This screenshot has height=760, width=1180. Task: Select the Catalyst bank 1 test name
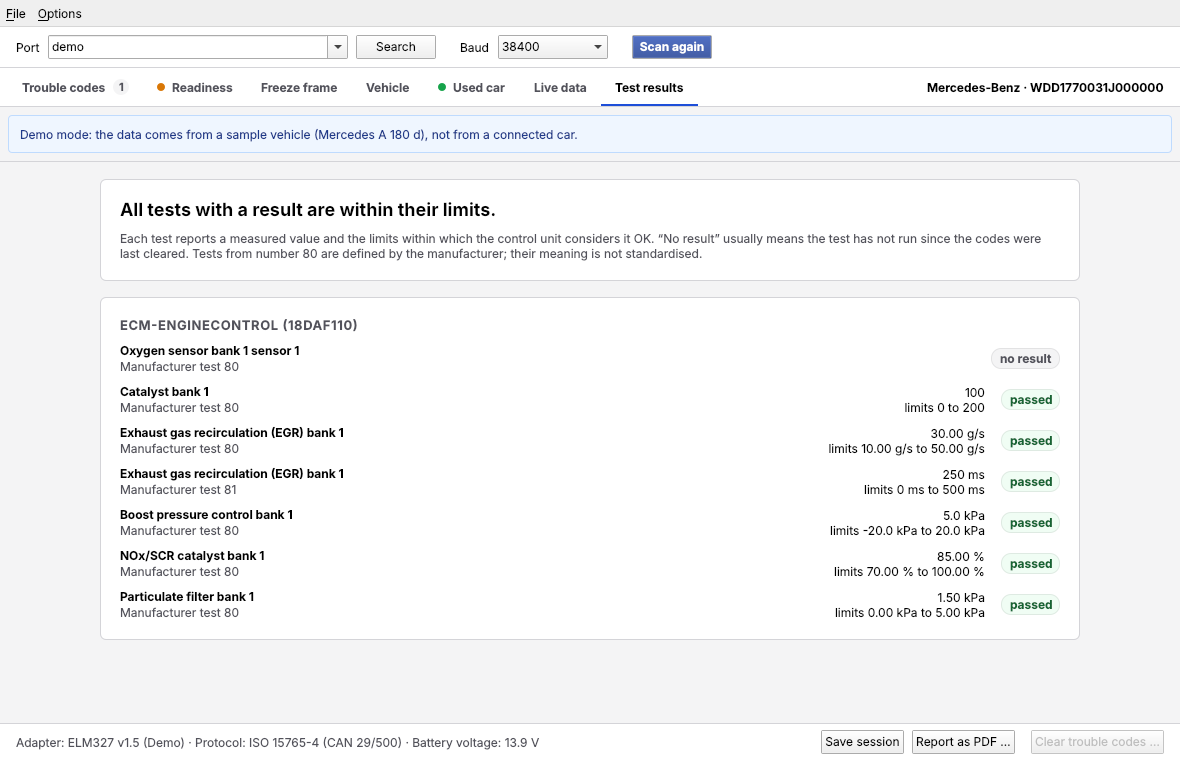pyautogui.click(x=164, y=392)
